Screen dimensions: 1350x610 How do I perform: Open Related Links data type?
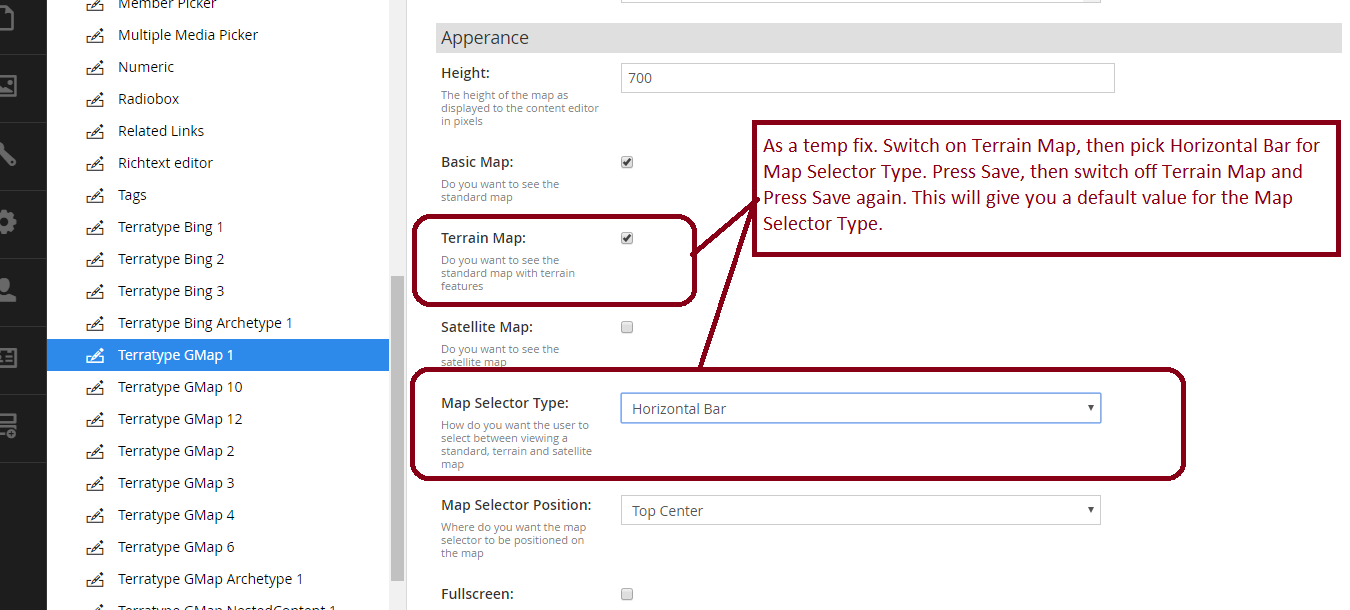click(161, 131)
